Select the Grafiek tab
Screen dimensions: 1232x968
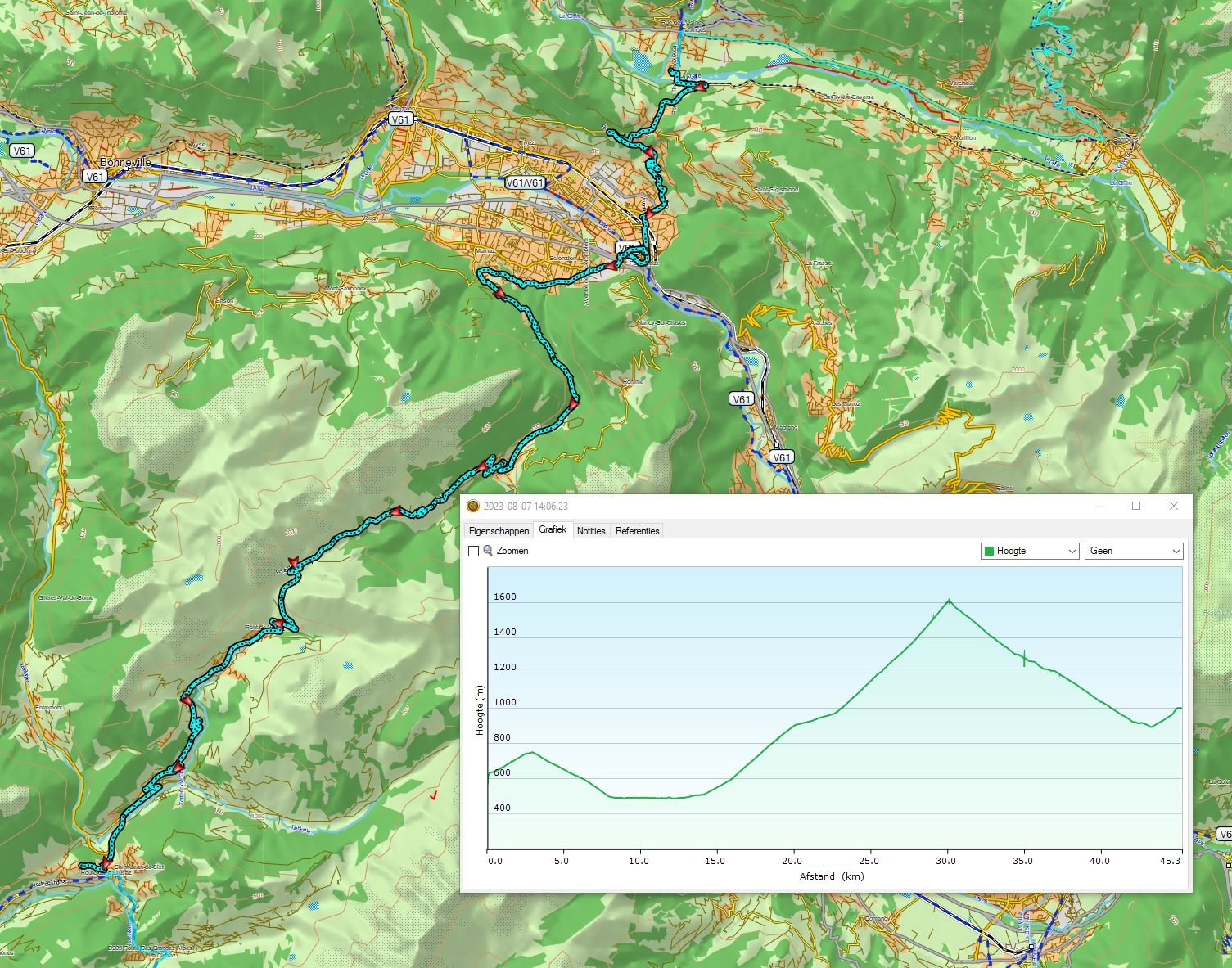tap(553, 530)
